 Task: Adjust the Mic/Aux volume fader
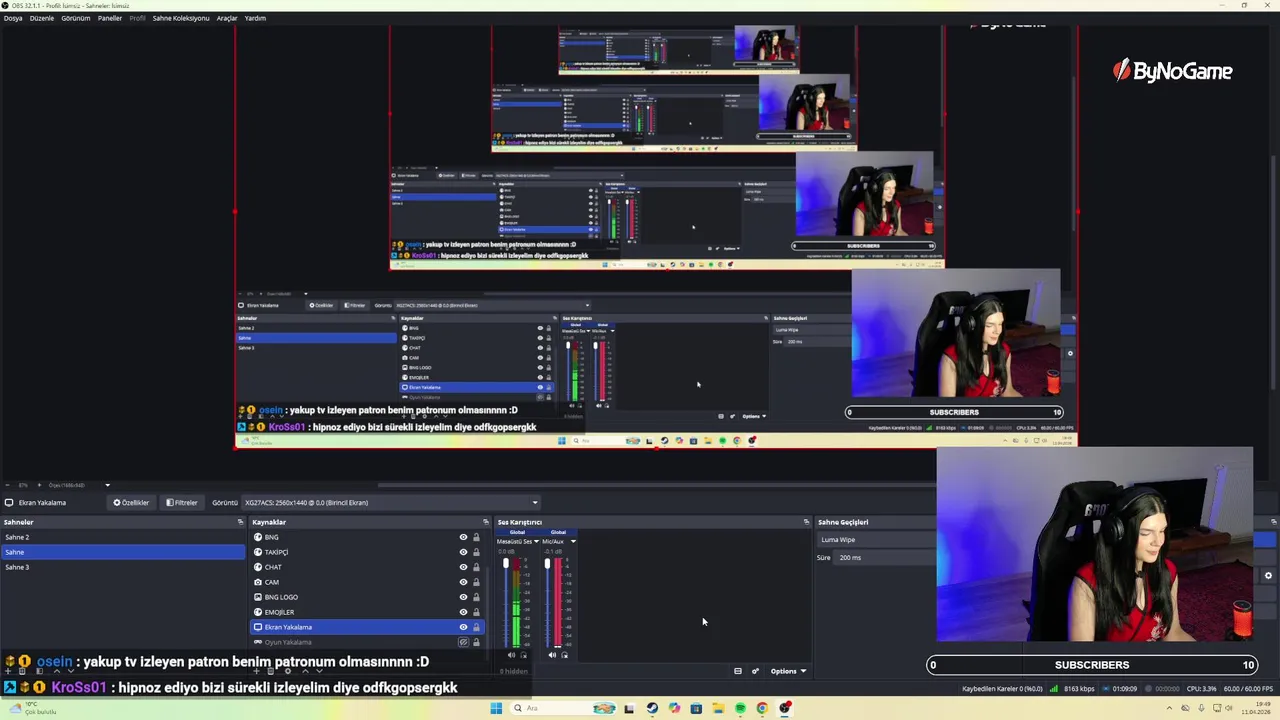point(547,565)
